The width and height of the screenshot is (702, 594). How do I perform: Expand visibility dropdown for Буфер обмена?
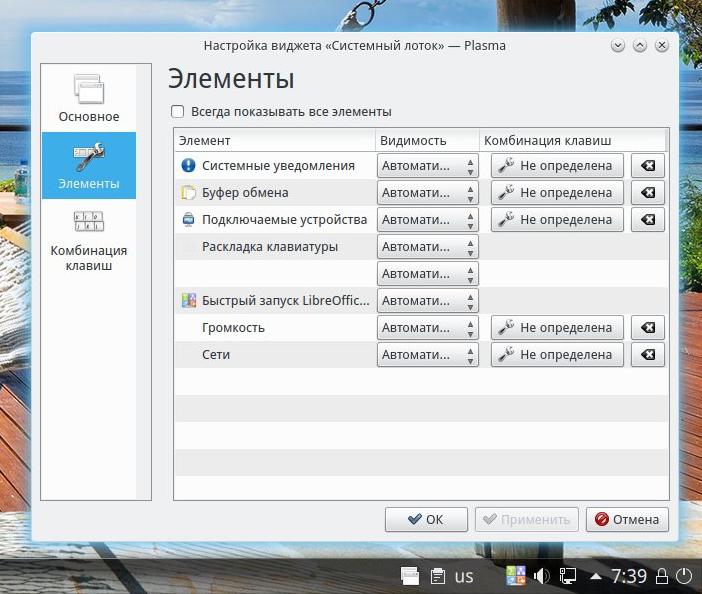point(427,193)
